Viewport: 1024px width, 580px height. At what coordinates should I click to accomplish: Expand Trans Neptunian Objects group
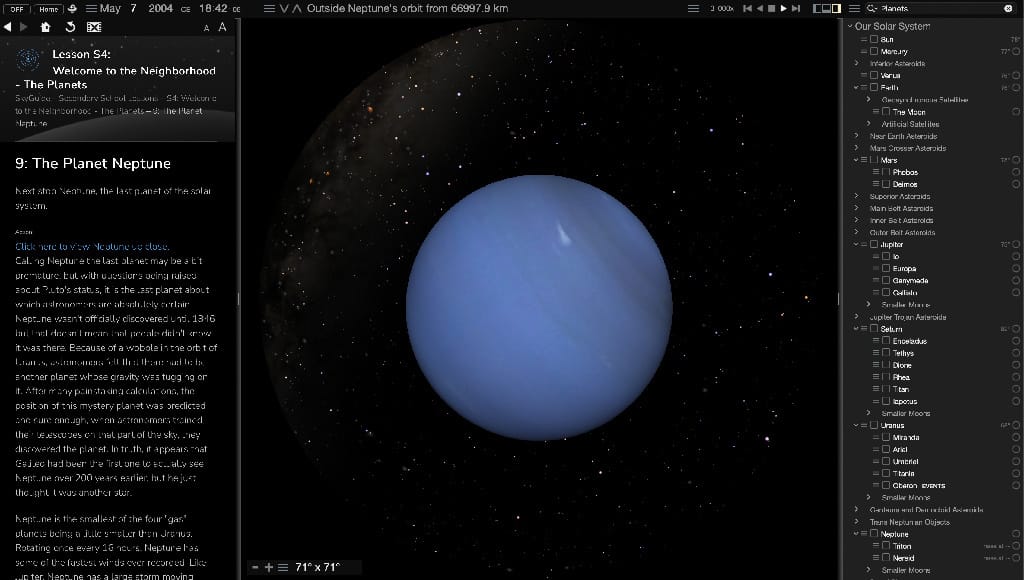click(x=856, y=521)
